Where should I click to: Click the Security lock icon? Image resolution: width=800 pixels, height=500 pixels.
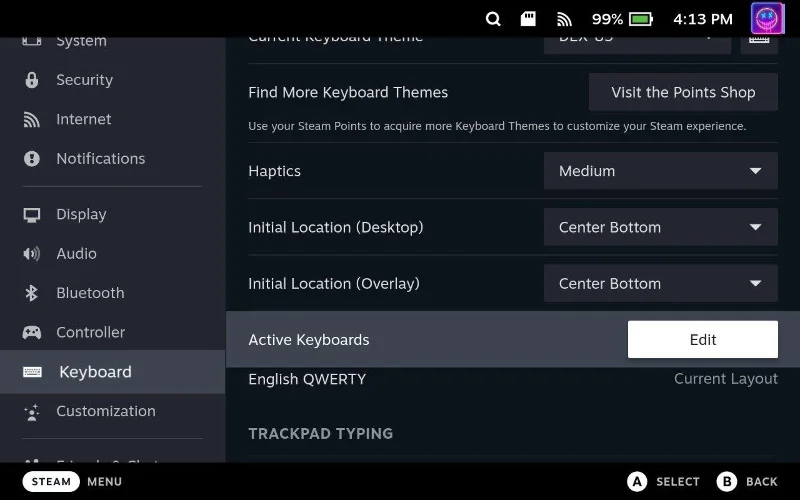coord(32,80)
